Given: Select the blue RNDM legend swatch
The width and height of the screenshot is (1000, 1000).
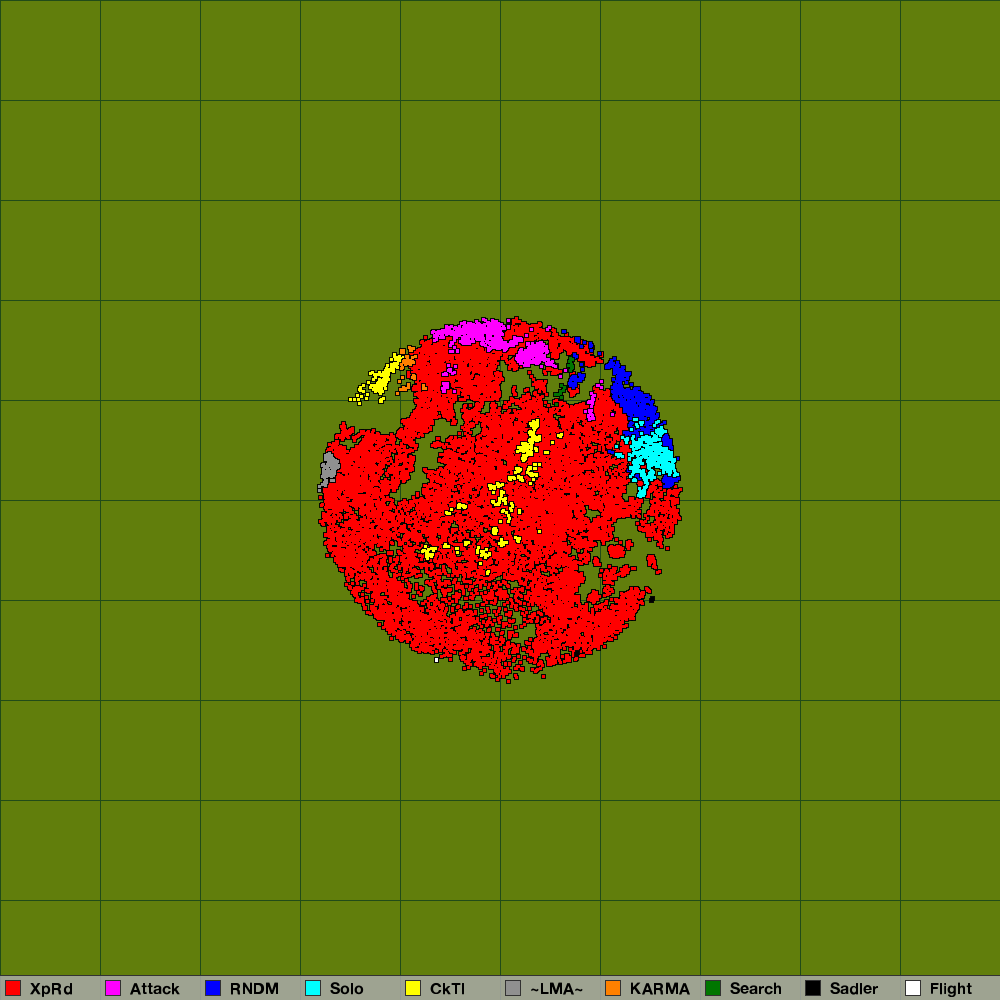Looking at the screenshot, I should coord(213,988).
